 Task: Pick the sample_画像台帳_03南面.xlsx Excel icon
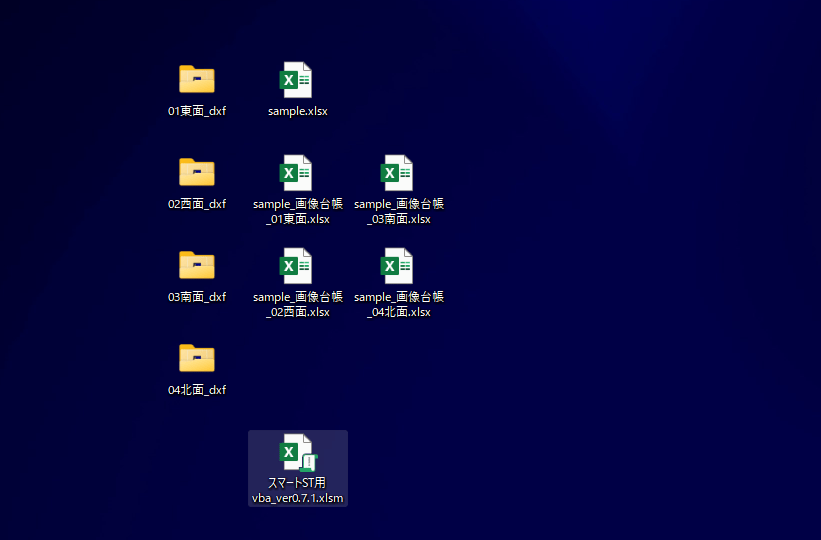click(x=398, y=172)
